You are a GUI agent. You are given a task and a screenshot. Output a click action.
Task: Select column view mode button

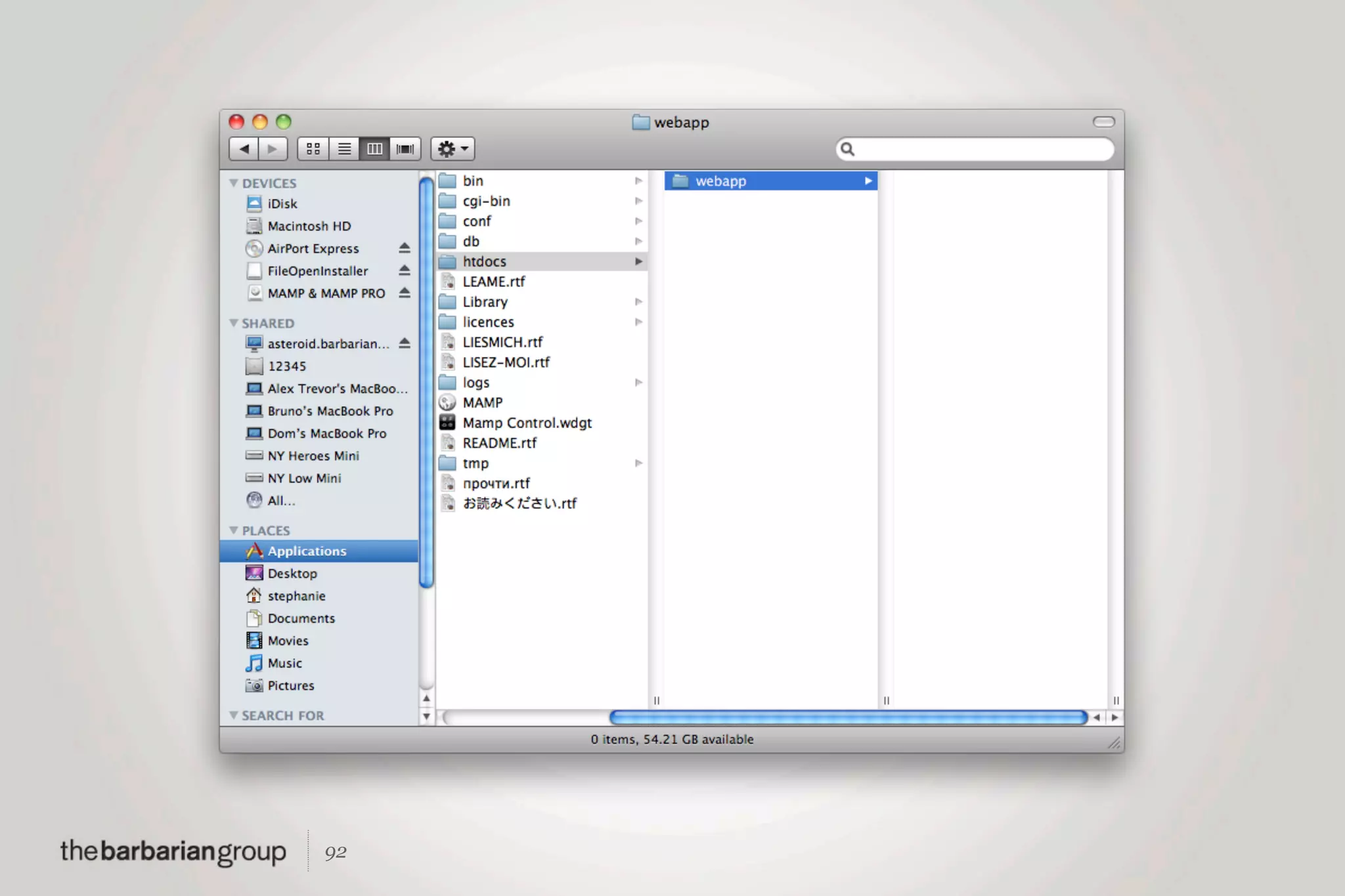pyautogui.click(x=374, y=149)
